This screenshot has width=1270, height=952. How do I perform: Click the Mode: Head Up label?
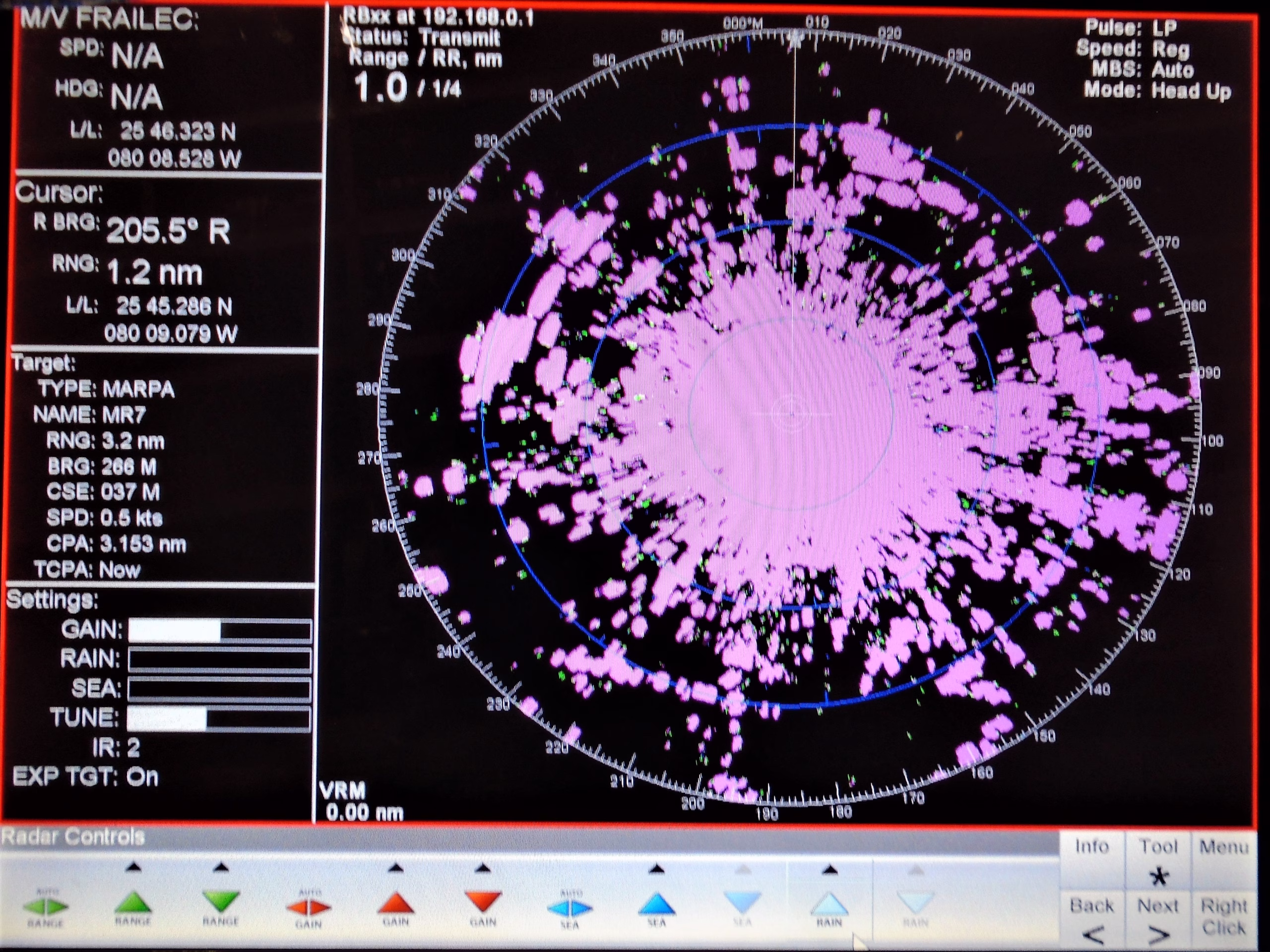tap(1157, 91)
